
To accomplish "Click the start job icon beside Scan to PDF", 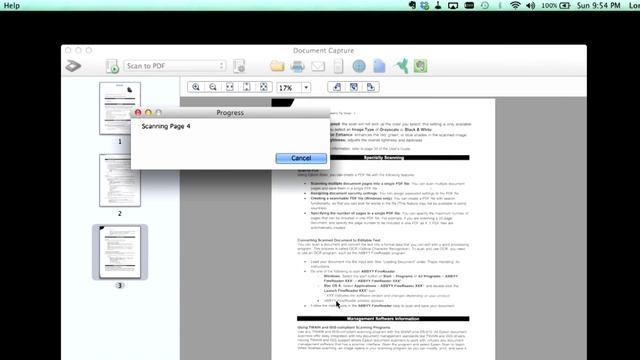I will [112, 66].
